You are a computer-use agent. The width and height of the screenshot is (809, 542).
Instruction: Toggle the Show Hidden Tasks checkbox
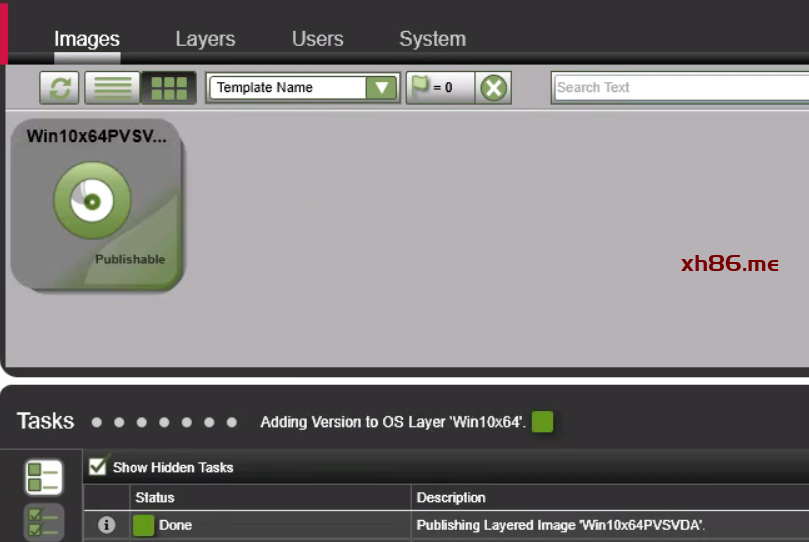[x=98, y=466]
